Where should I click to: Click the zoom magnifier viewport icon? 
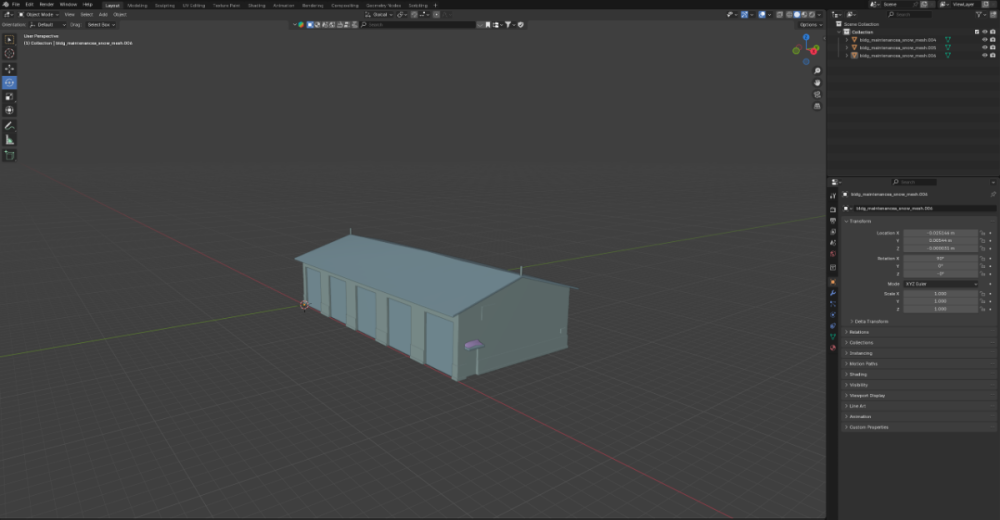(x=817, y=71)
